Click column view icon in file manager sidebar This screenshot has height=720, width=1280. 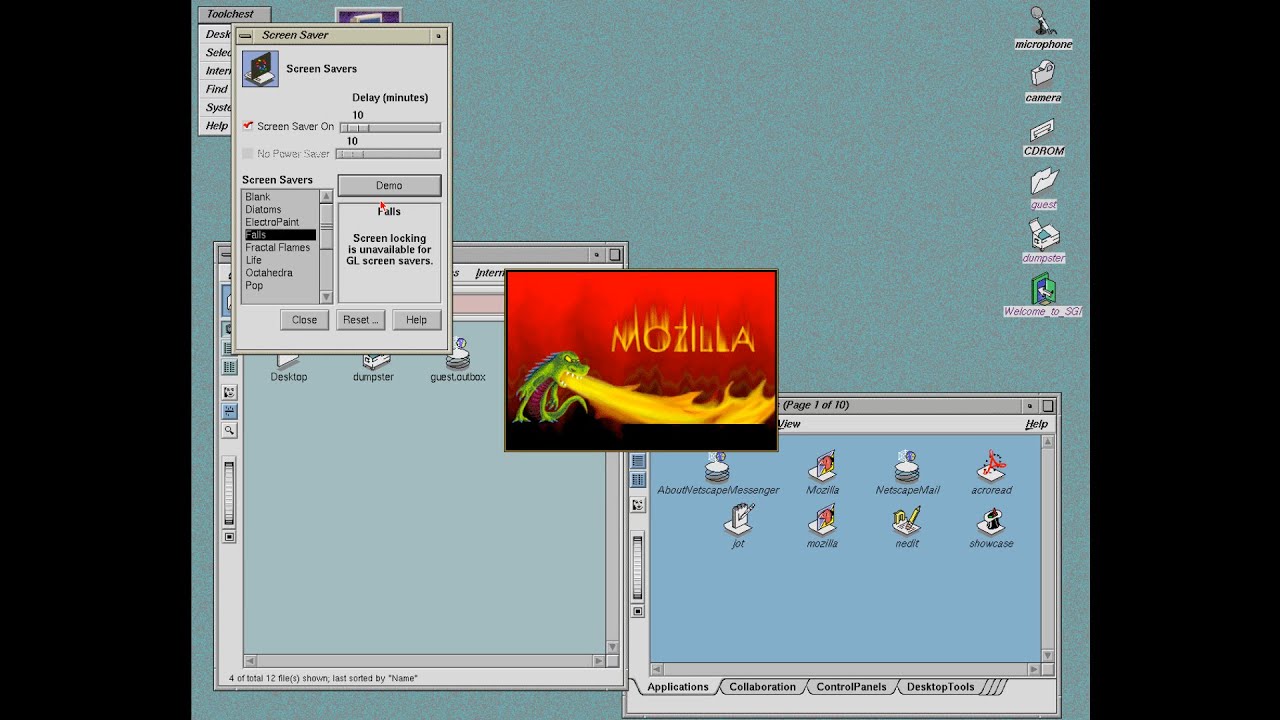coord(229,367)
